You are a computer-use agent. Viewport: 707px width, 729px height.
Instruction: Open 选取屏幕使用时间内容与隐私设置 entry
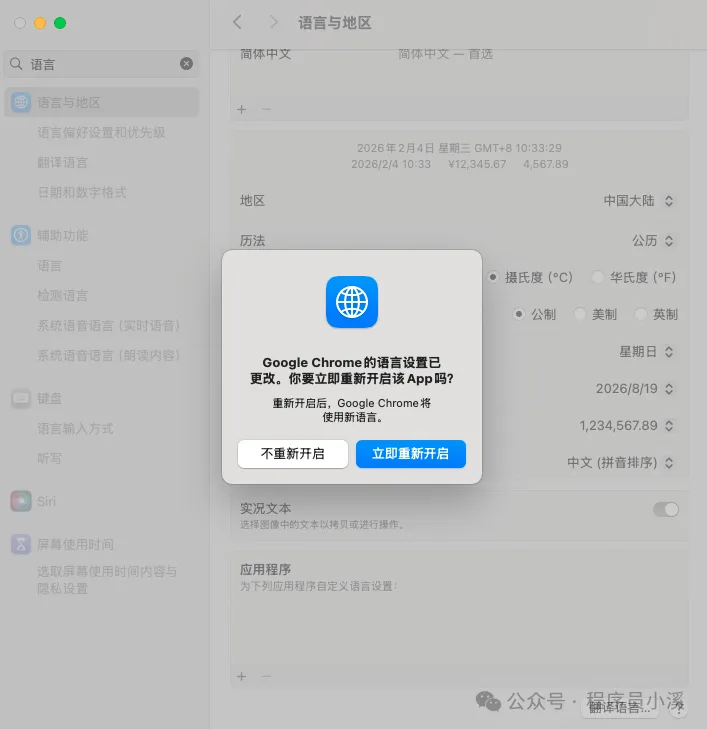pos(107,580)
